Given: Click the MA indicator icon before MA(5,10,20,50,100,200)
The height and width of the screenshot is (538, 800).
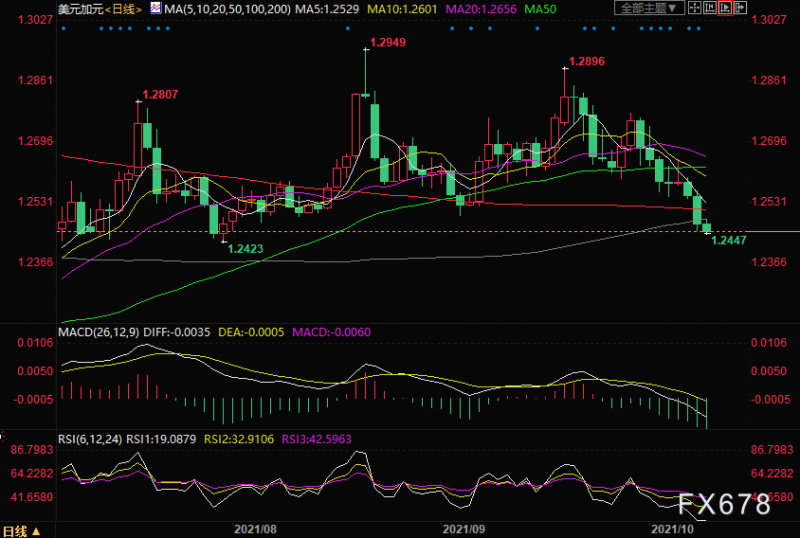Looking at the screenshot, I should (x=154, y=8).
